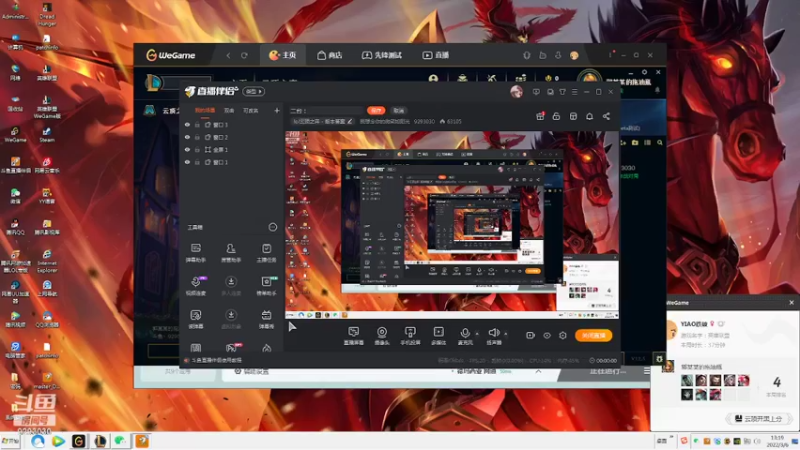
Task: Click the unlock padlock icon in stream header
Action: (556, 116)
